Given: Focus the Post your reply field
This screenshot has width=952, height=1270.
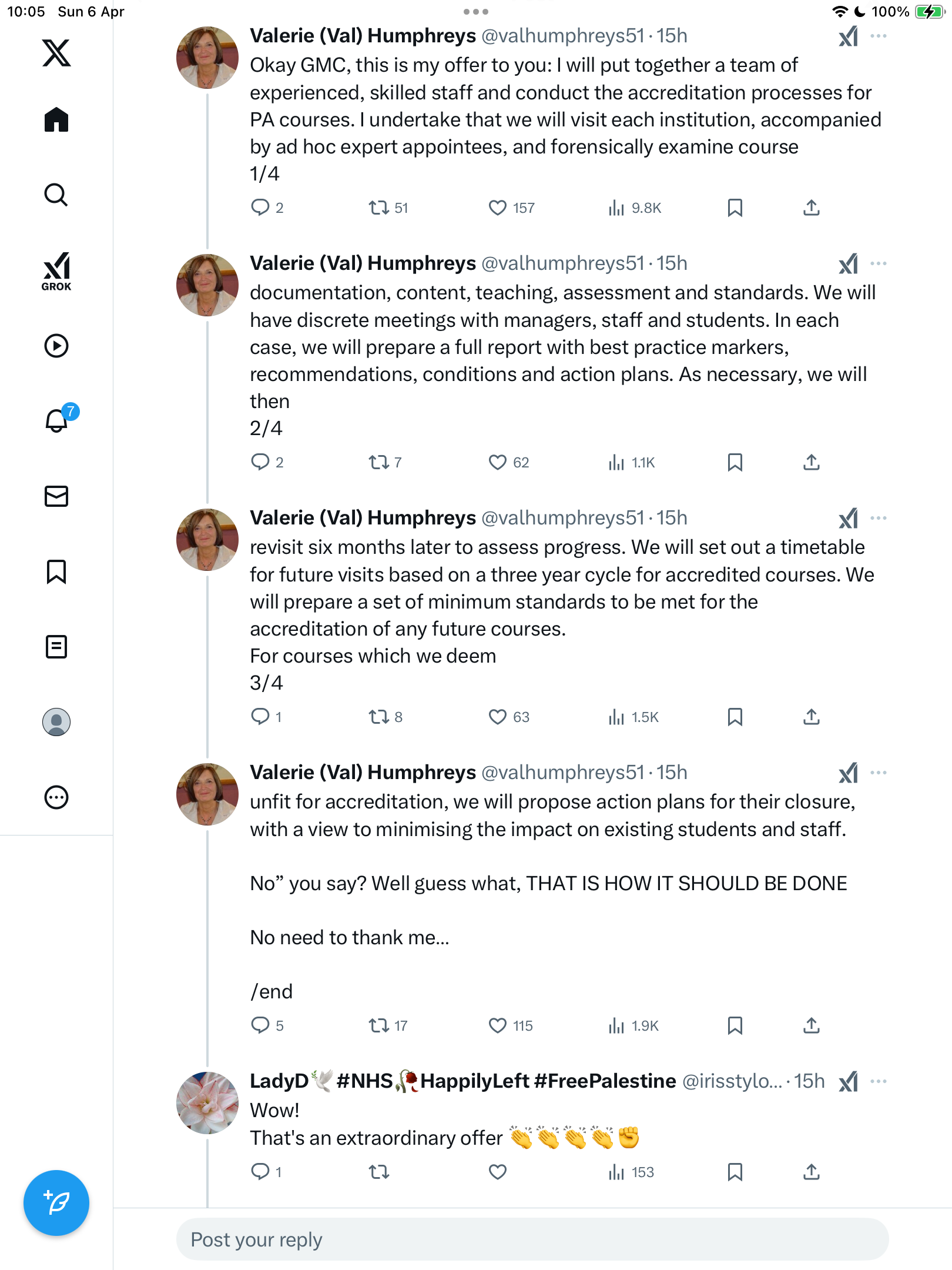Looking at the screenshot, I should click(532, 1239).
